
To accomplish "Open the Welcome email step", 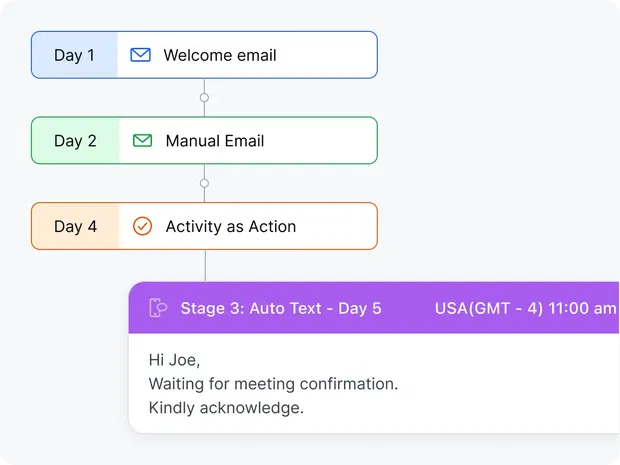I will 204,55.
